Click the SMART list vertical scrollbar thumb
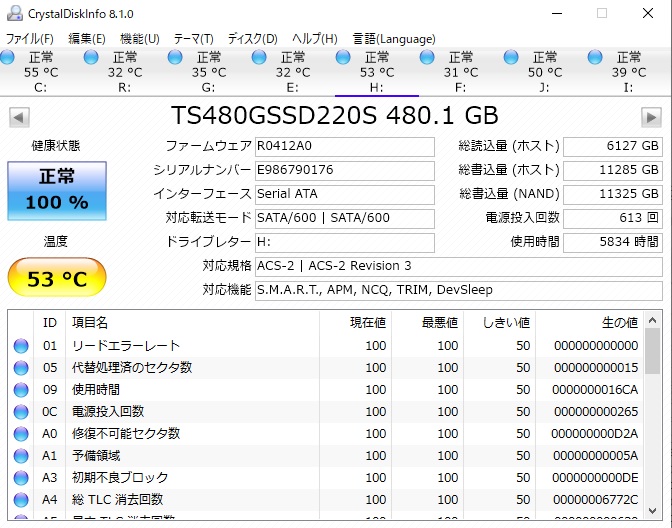This screenshot has width=672, height=528. tap(652, 352)
